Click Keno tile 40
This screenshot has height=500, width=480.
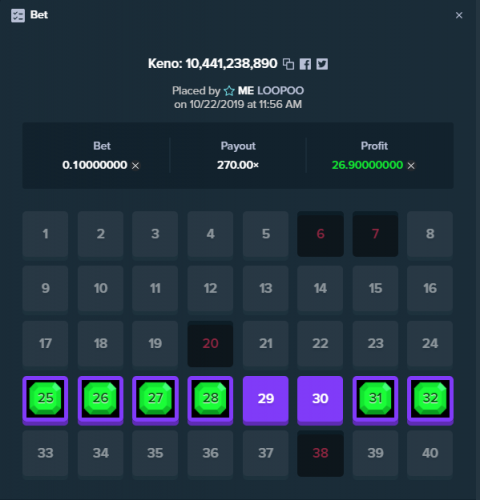(430, 453)
